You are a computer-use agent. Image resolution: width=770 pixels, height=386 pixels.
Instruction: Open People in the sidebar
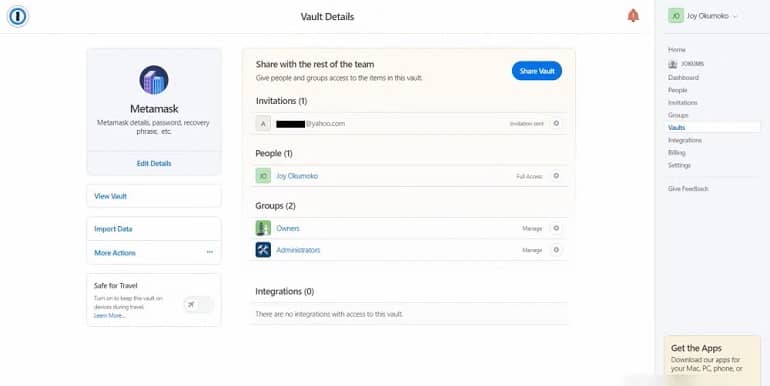[x=678, y=90]
